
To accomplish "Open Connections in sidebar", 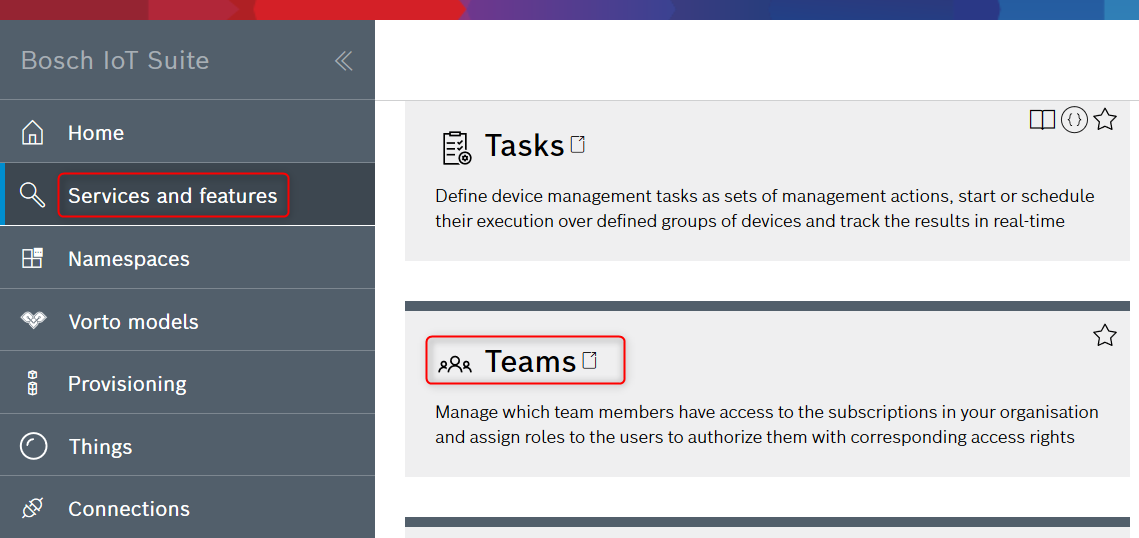I will [x=187, y=508].
